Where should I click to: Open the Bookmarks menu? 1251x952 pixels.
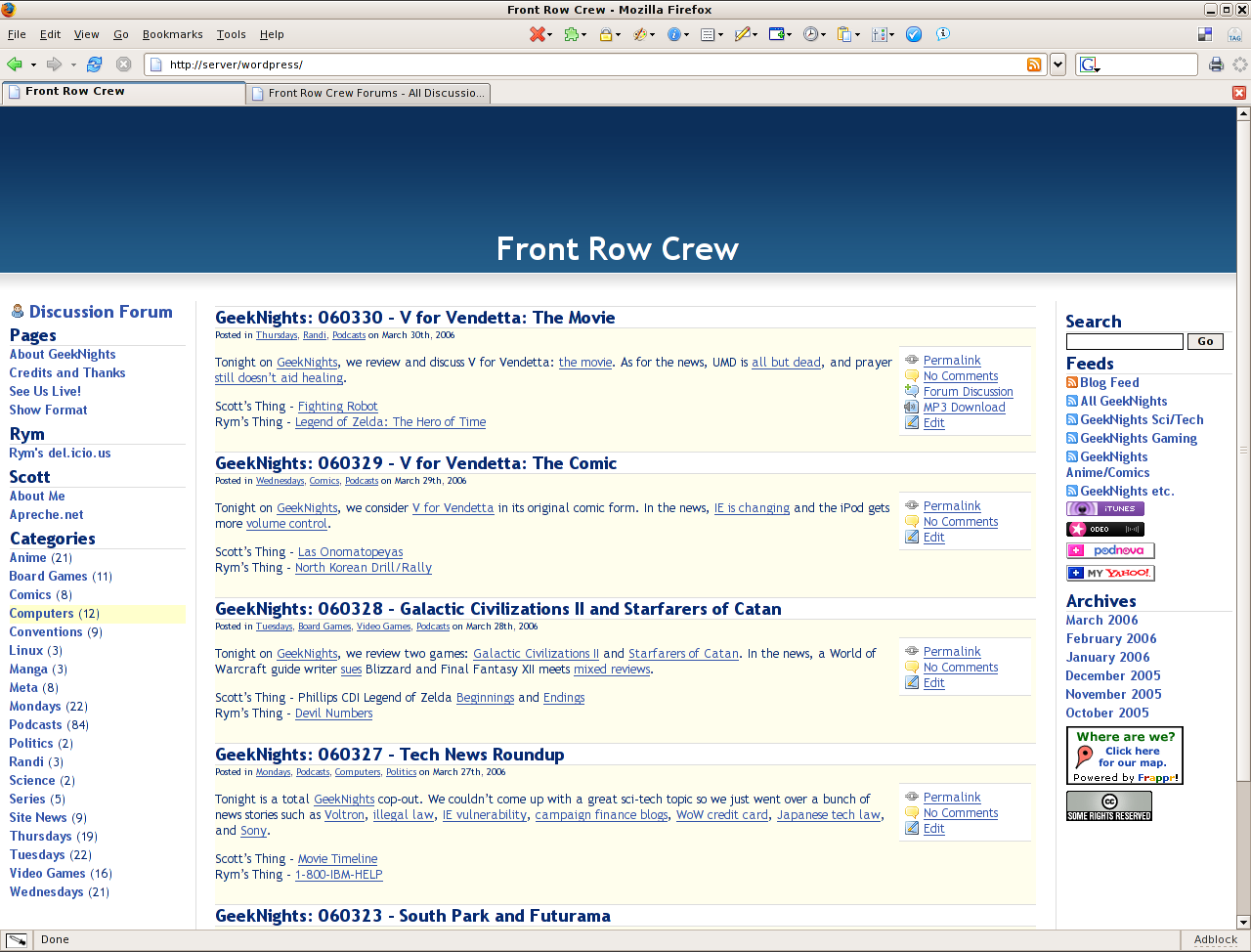click(172, 34)
